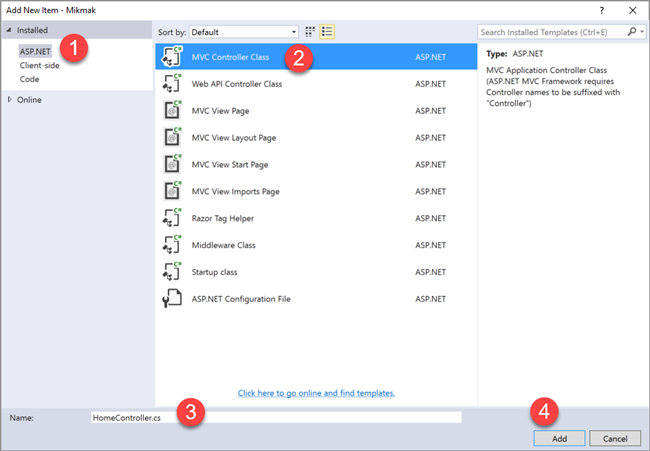650x451 pixels.
Task: Click the Installed category label
Action: click(32, 30)
